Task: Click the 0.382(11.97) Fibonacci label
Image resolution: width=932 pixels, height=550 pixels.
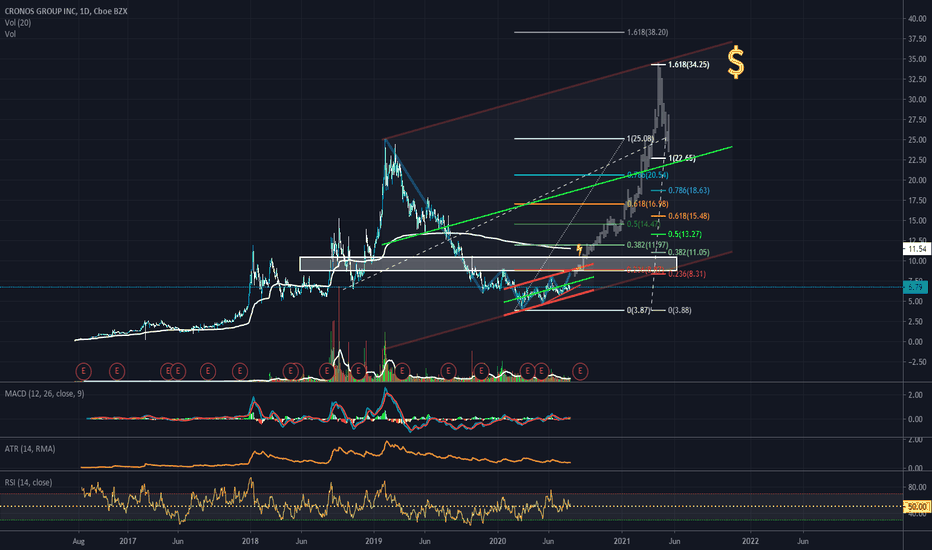Action: 647,245
